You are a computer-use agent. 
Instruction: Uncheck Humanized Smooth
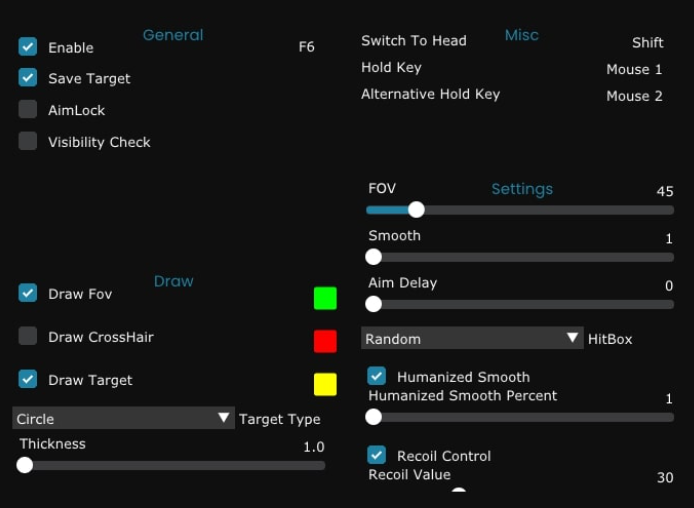[x=377, y=376]
